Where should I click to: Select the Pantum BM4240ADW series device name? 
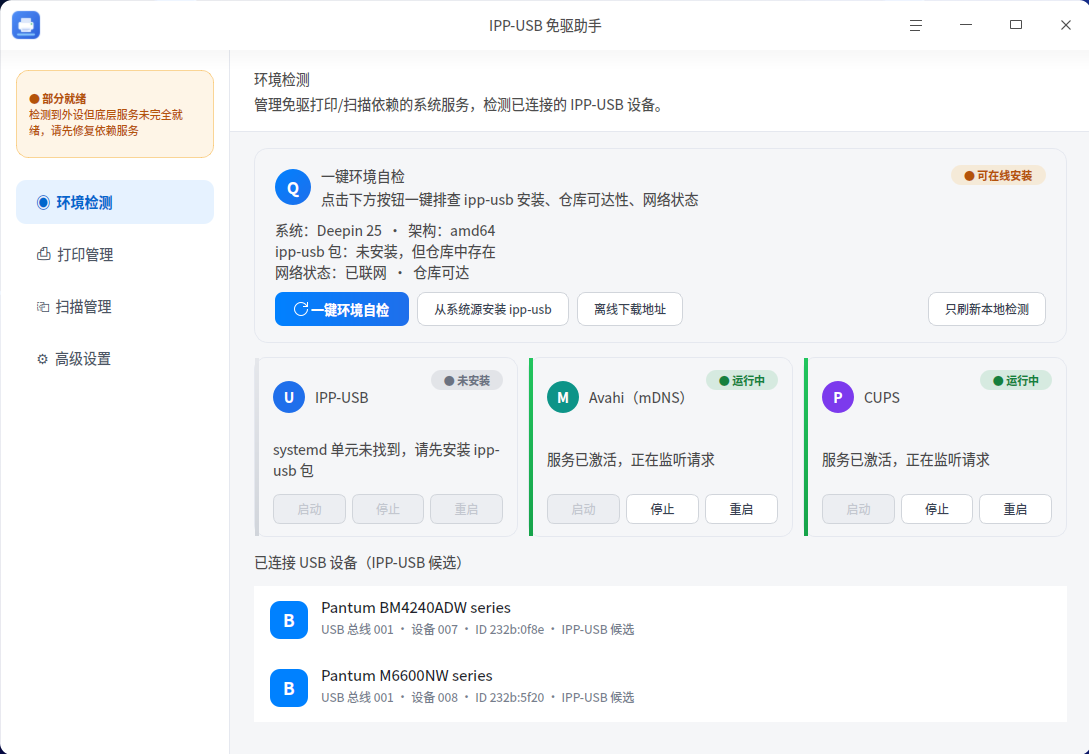point(415,608)
